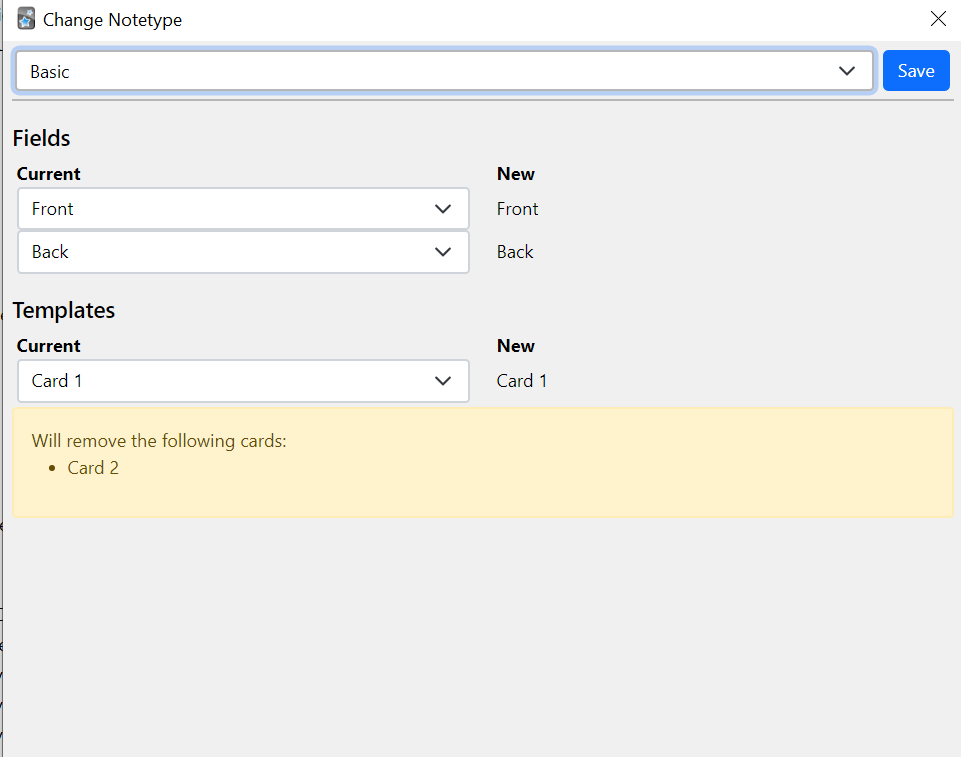Click the Change Notetype window title
The image size is (961, 757).
(x=112, y=19)
